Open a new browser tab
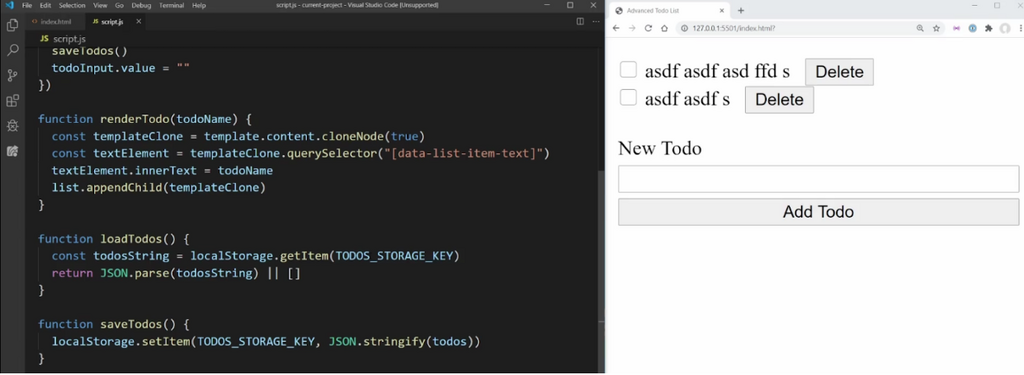 741,10
